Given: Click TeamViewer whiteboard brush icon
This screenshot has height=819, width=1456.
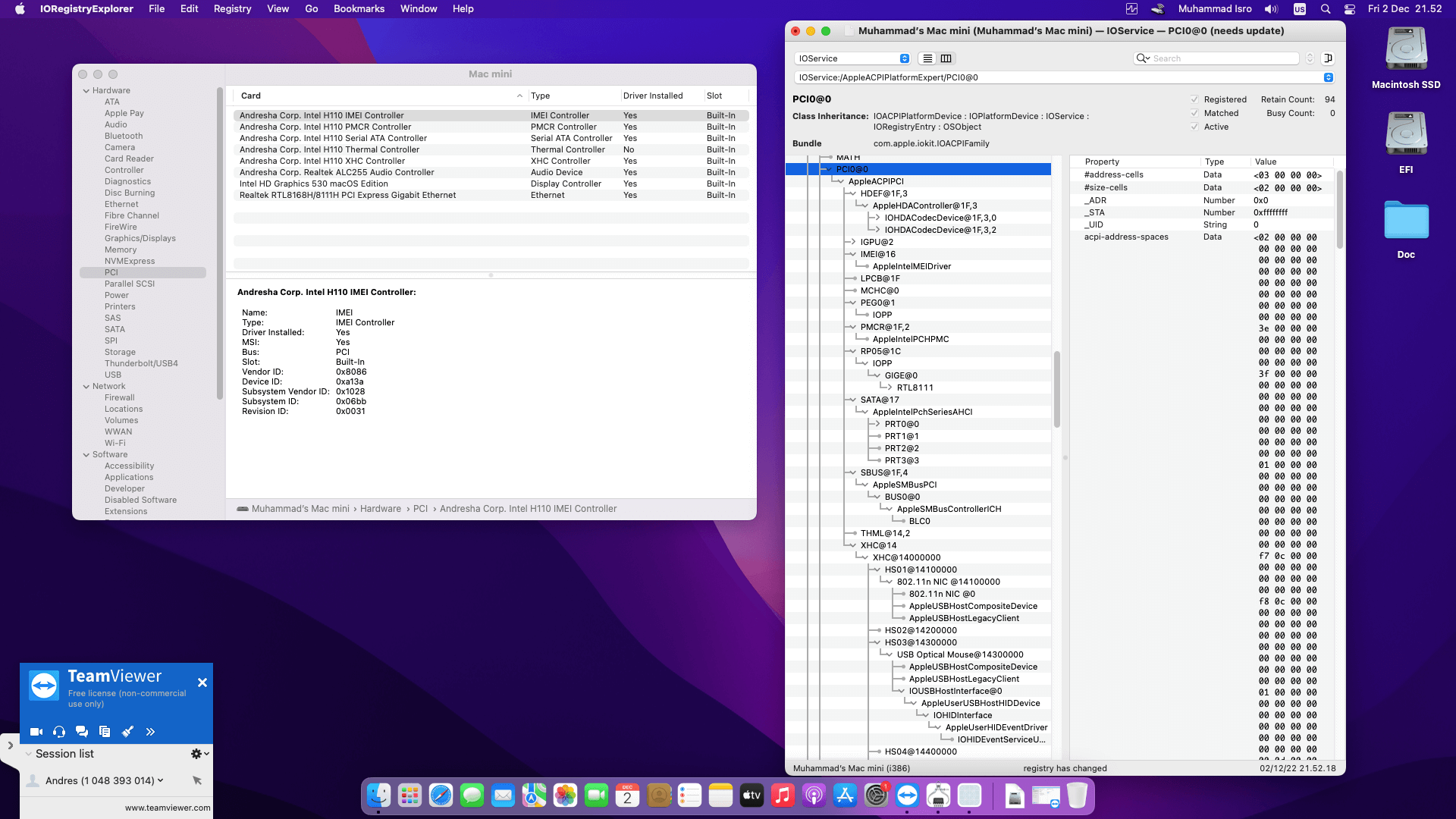Looking at the screenshot, I should [127, 732].
